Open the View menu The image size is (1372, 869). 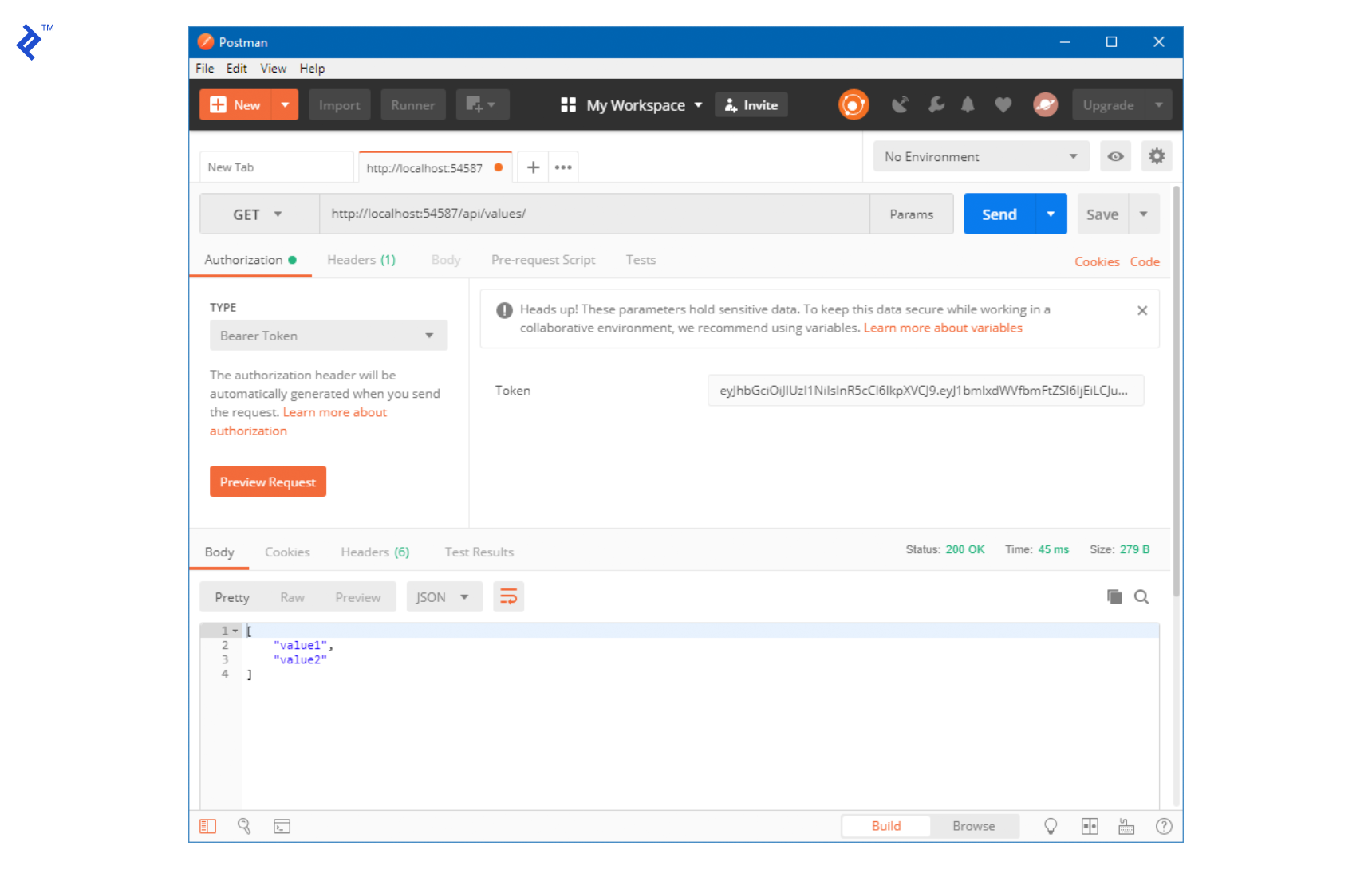click(273, 69)
